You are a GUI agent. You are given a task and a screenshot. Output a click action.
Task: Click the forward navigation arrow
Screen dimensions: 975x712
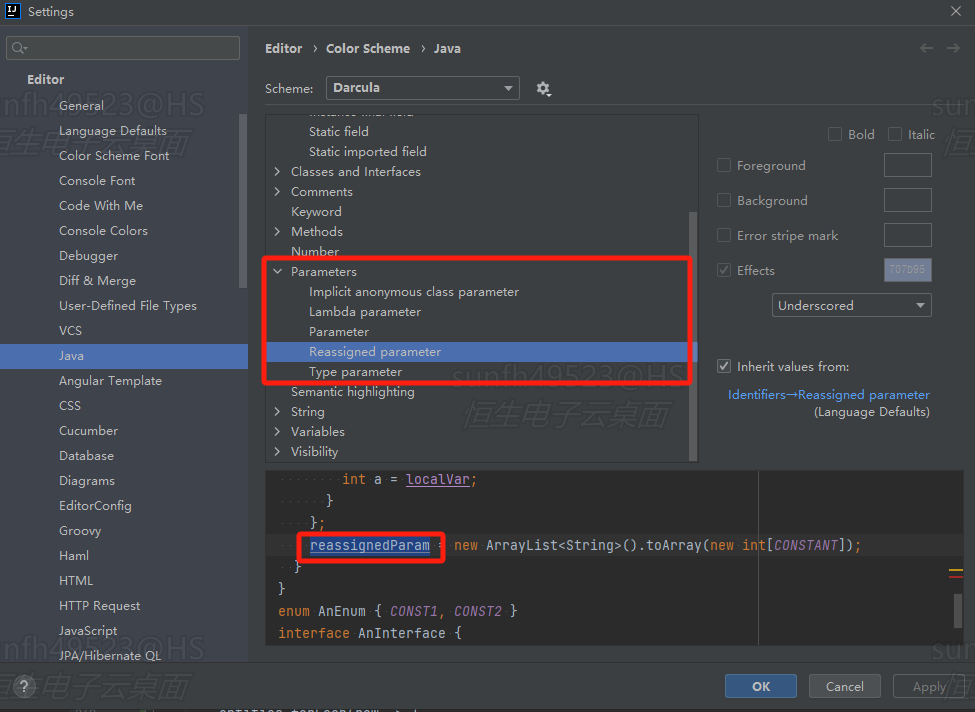click(953, 48)
